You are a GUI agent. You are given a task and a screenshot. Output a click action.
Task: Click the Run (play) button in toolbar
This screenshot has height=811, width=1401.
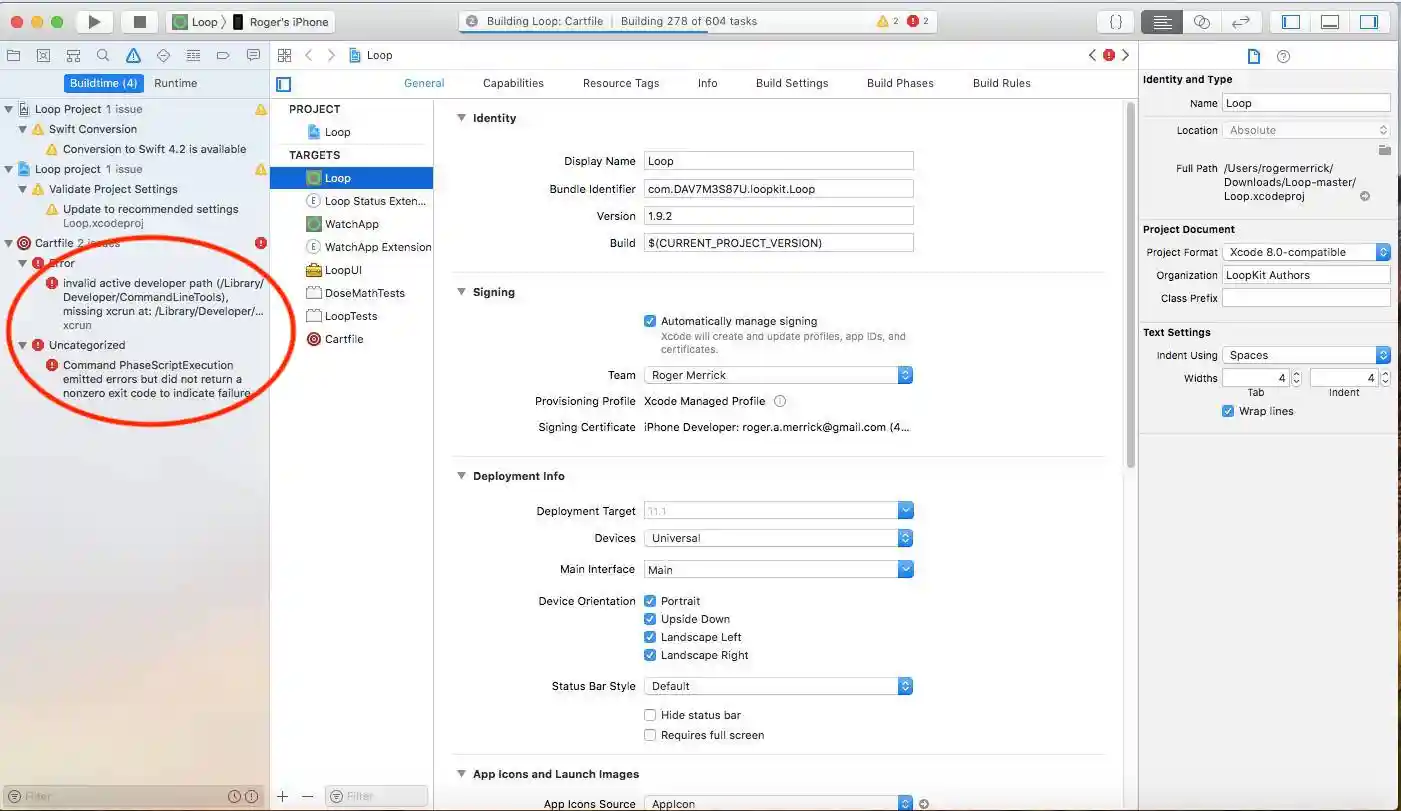click(94, 21)
